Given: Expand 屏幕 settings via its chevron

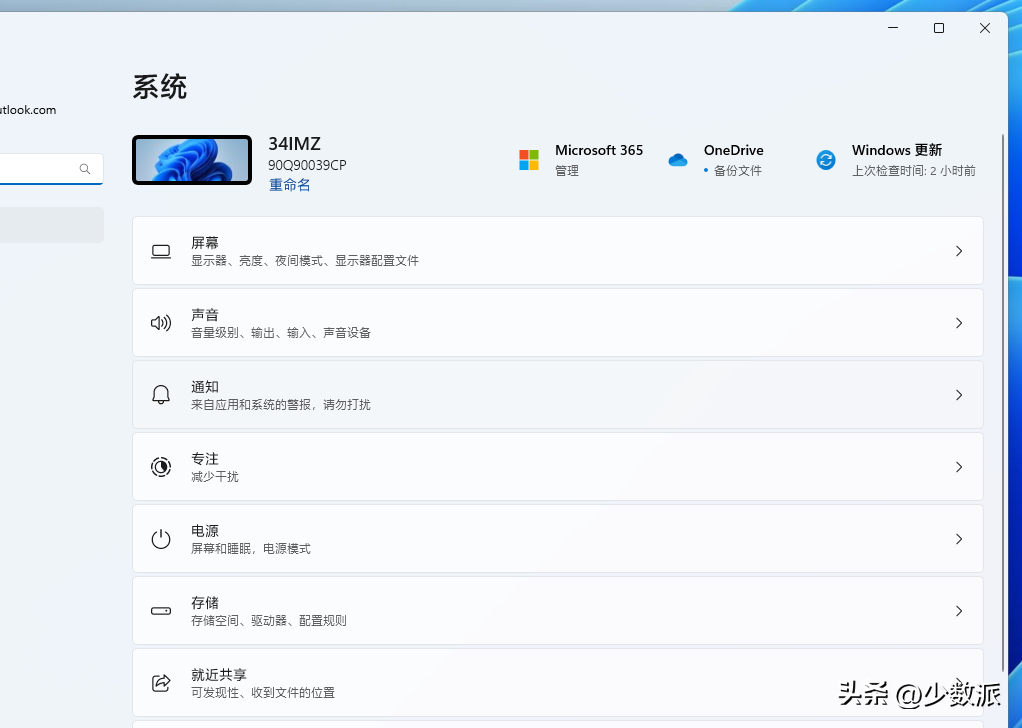Looking at the screenshot, I should point(958,251).
